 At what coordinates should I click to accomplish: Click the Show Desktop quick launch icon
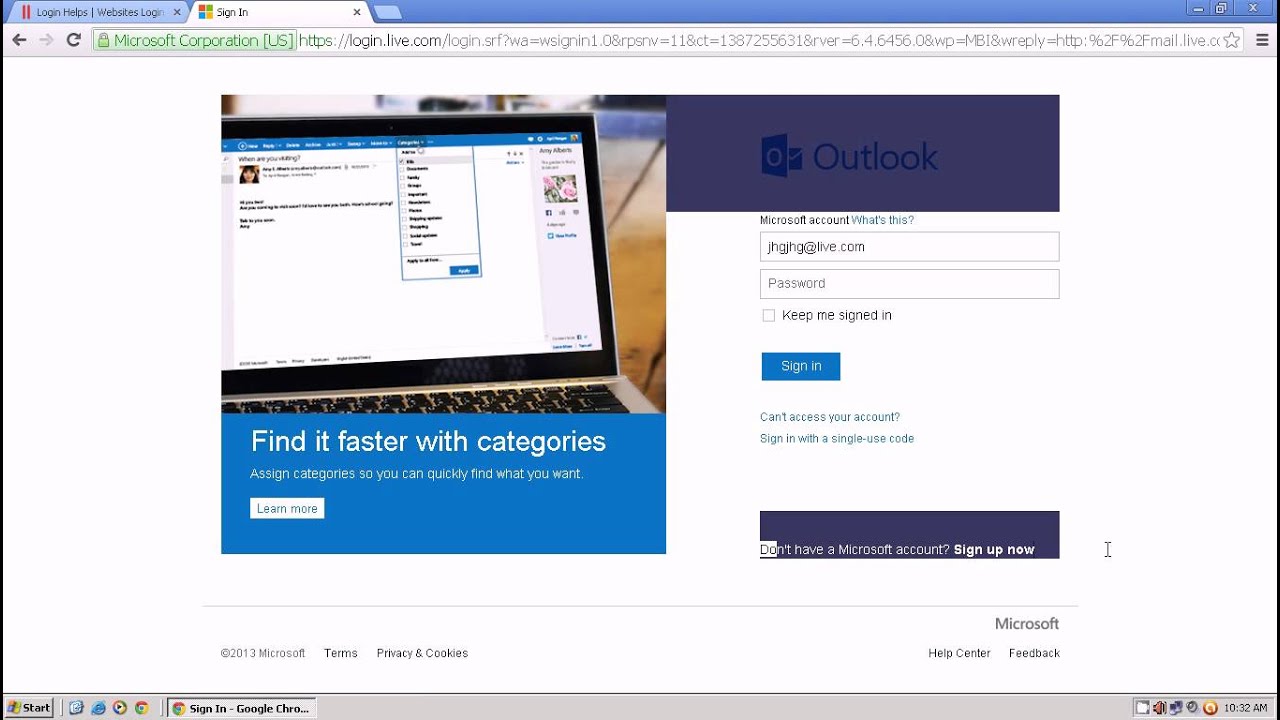(x=76, y=708)
